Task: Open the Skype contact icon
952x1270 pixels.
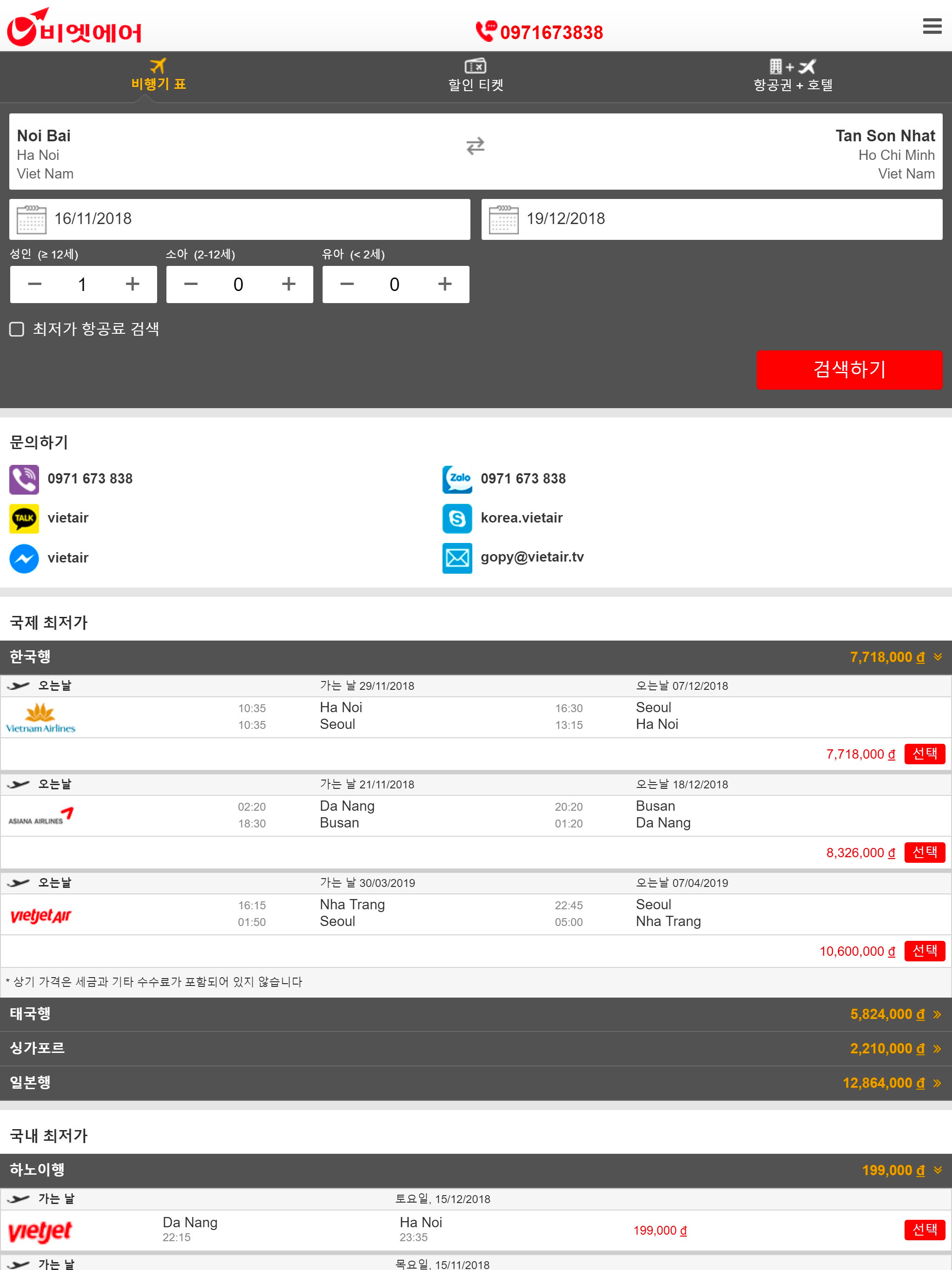Action: click(x=457, y=518)
